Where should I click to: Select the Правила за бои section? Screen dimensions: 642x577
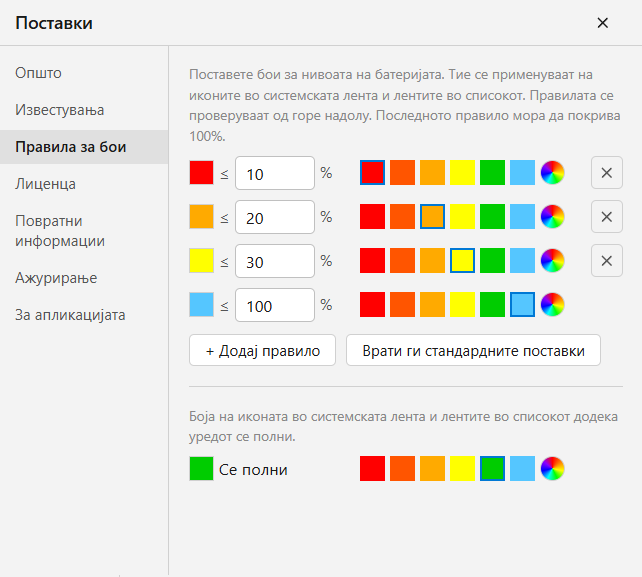pos(84,147)
